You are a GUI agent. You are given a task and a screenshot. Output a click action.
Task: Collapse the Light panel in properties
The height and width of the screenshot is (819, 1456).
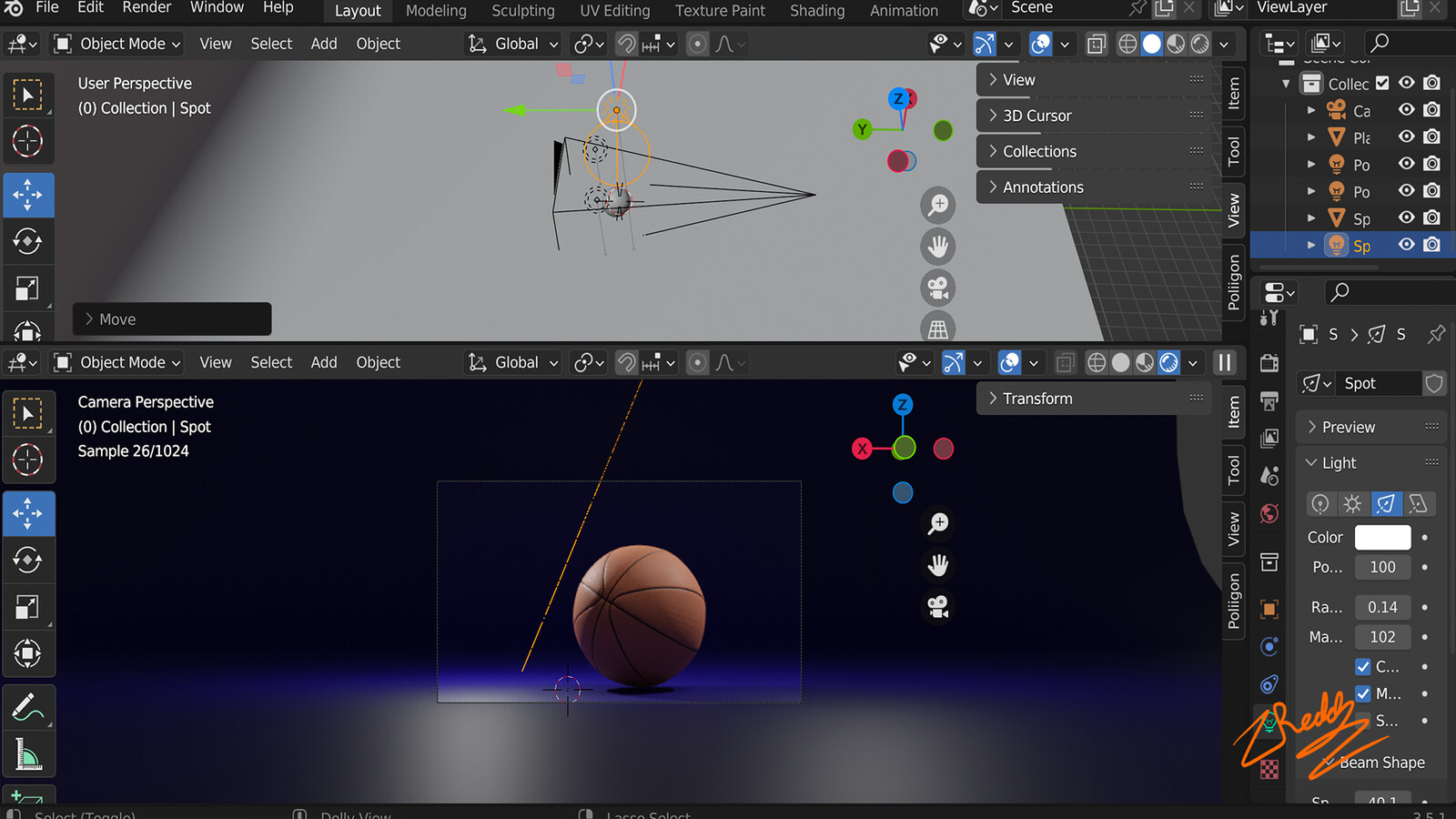click(1372, 462)
